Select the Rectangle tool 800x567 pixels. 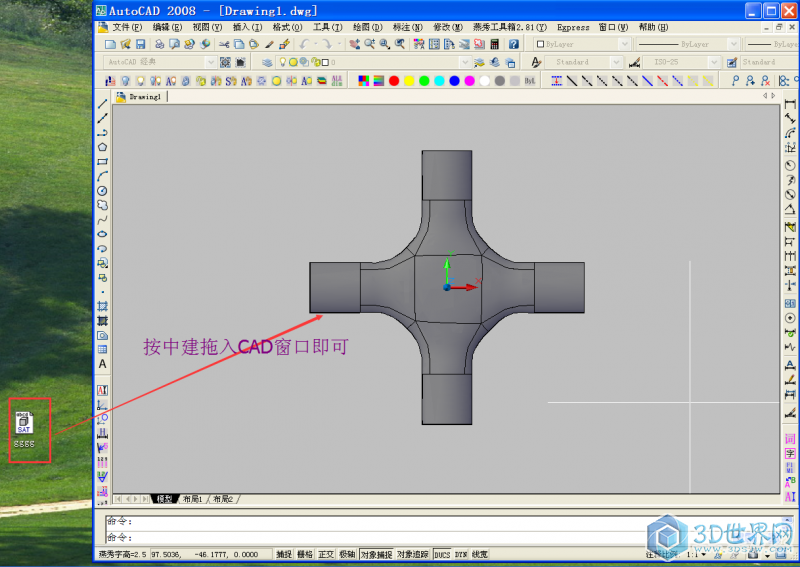click(103, 162)
